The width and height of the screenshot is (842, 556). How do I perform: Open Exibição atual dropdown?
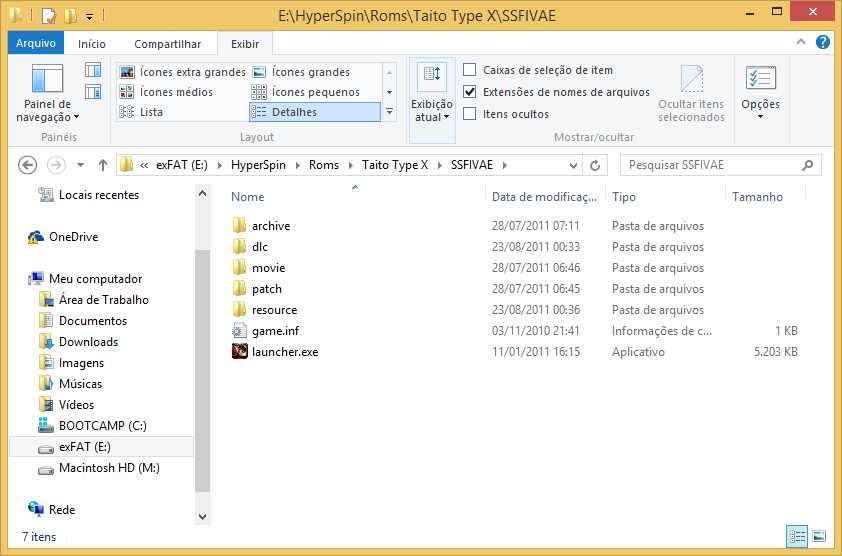(432, 100)
